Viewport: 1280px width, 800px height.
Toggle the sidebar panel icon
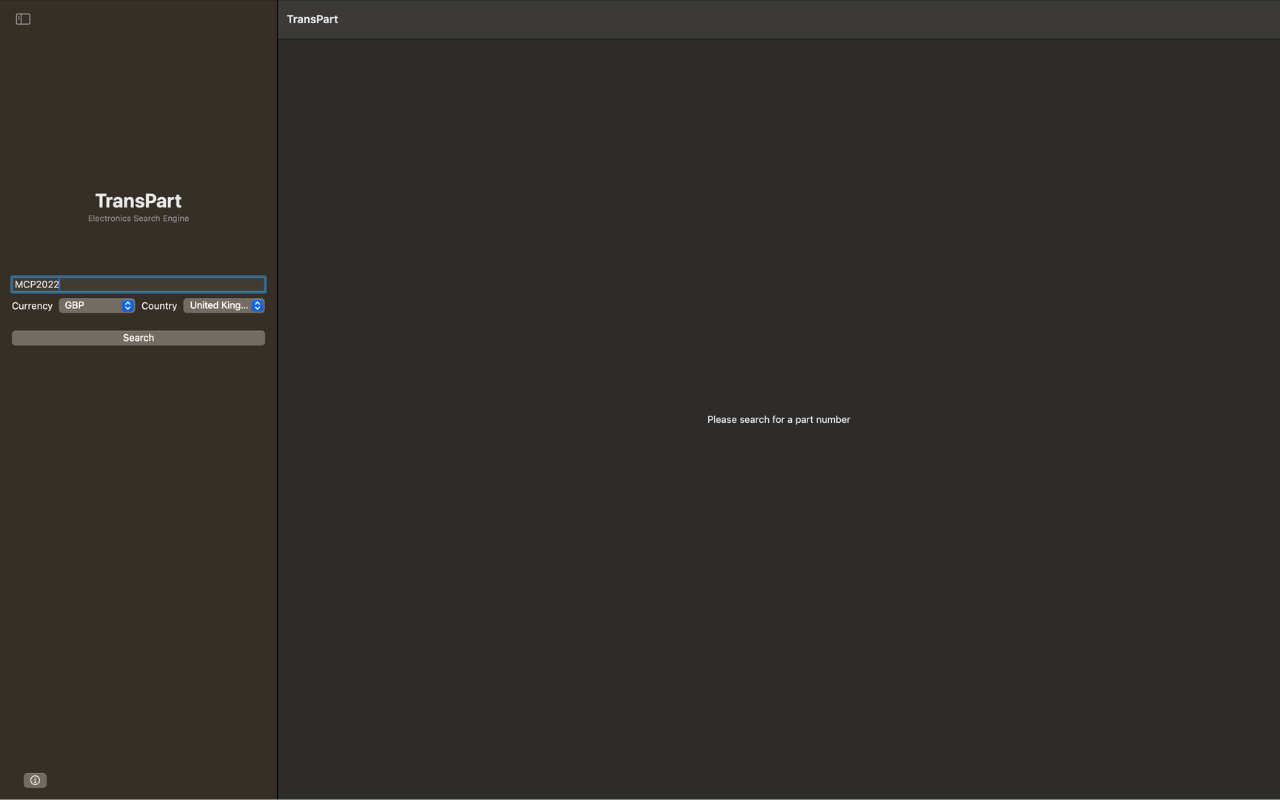point(23,19)
